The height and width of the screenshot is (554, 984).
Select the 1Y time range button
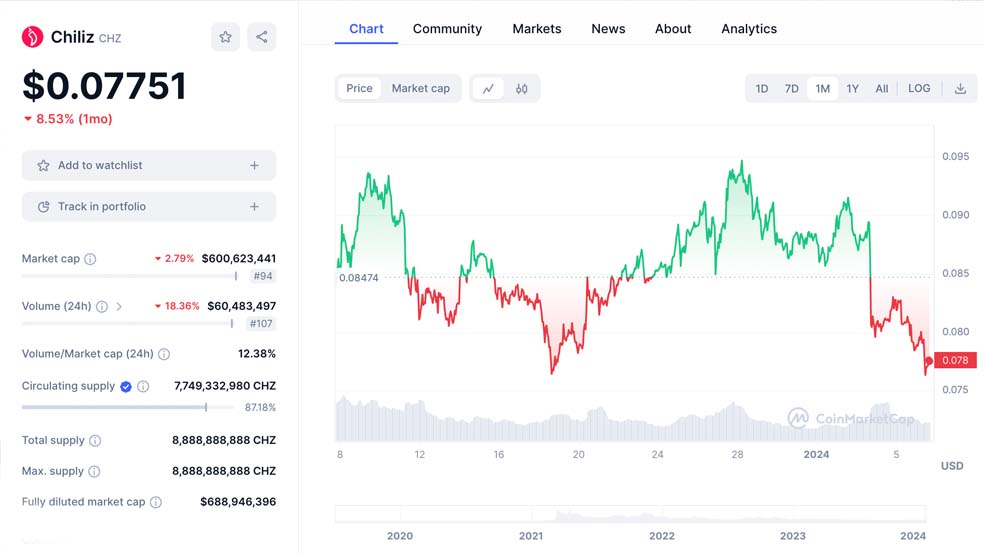[x=852, y=88]
